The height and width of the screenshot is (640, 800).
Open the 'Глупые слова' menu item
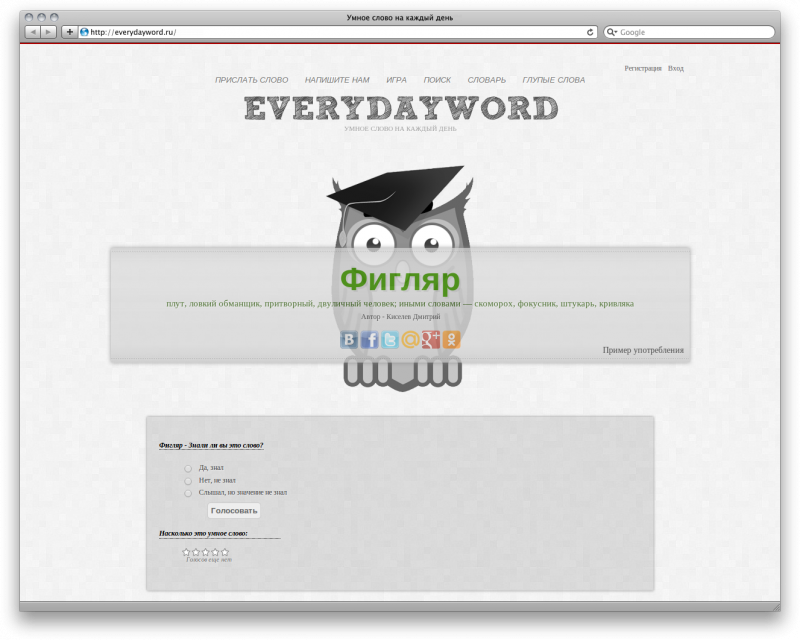tap(554, 80)
